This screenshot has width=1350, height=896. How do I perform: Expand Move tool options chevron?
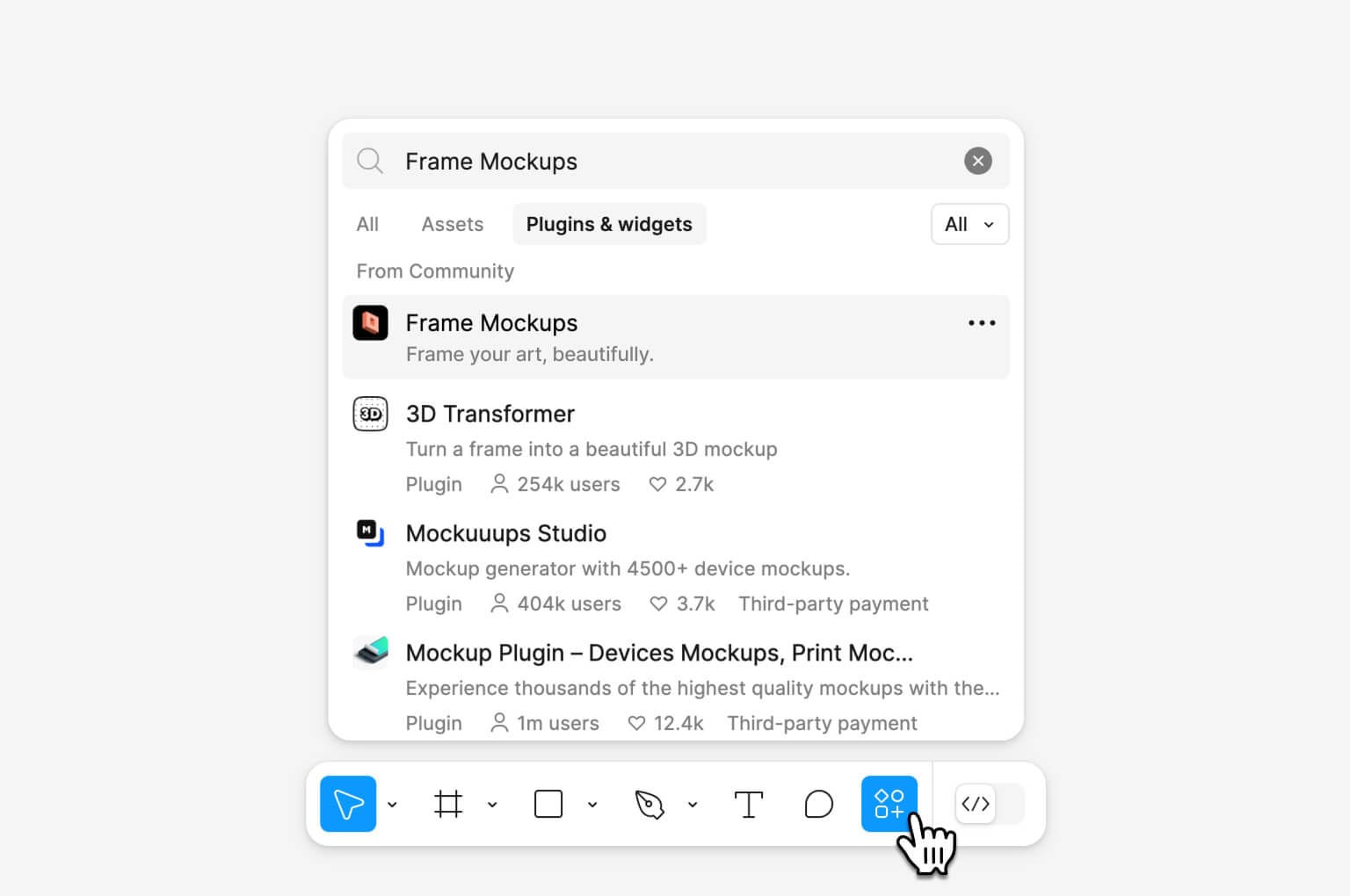point(392,804)
